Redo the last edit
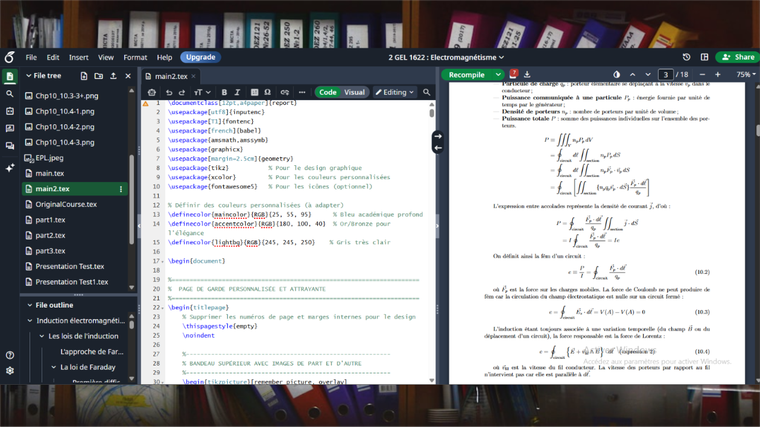This screenshot has width=760, height=427. coord(182,92)
